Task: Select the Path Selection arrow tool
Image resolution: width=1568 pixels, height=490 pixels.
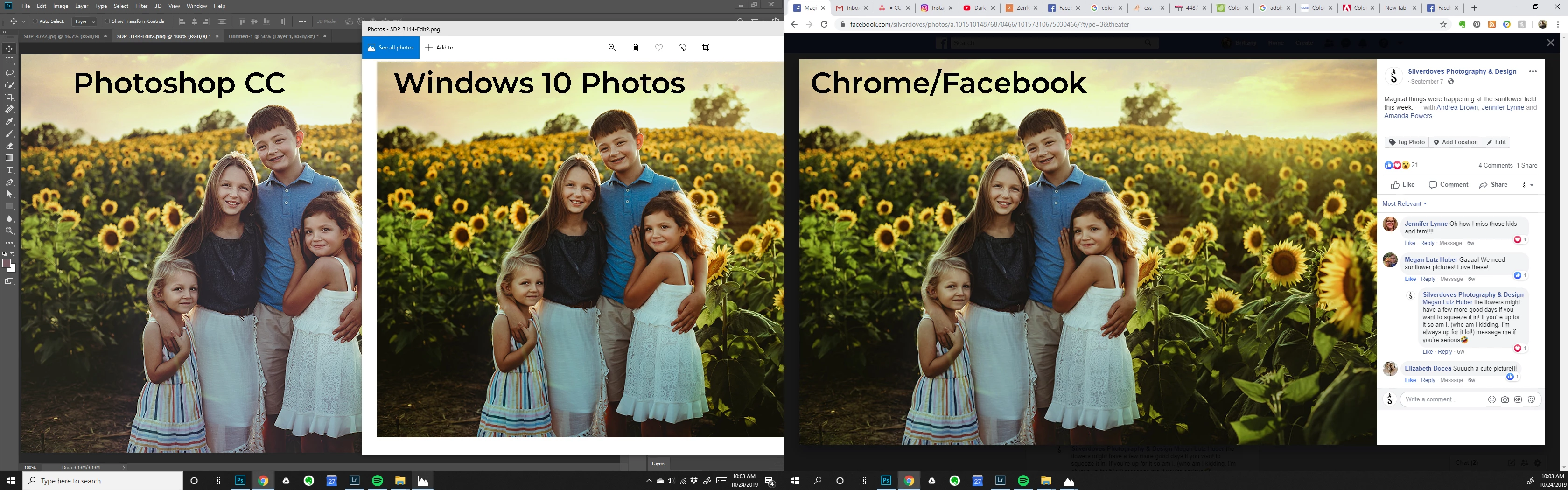Action: (9, 194)
